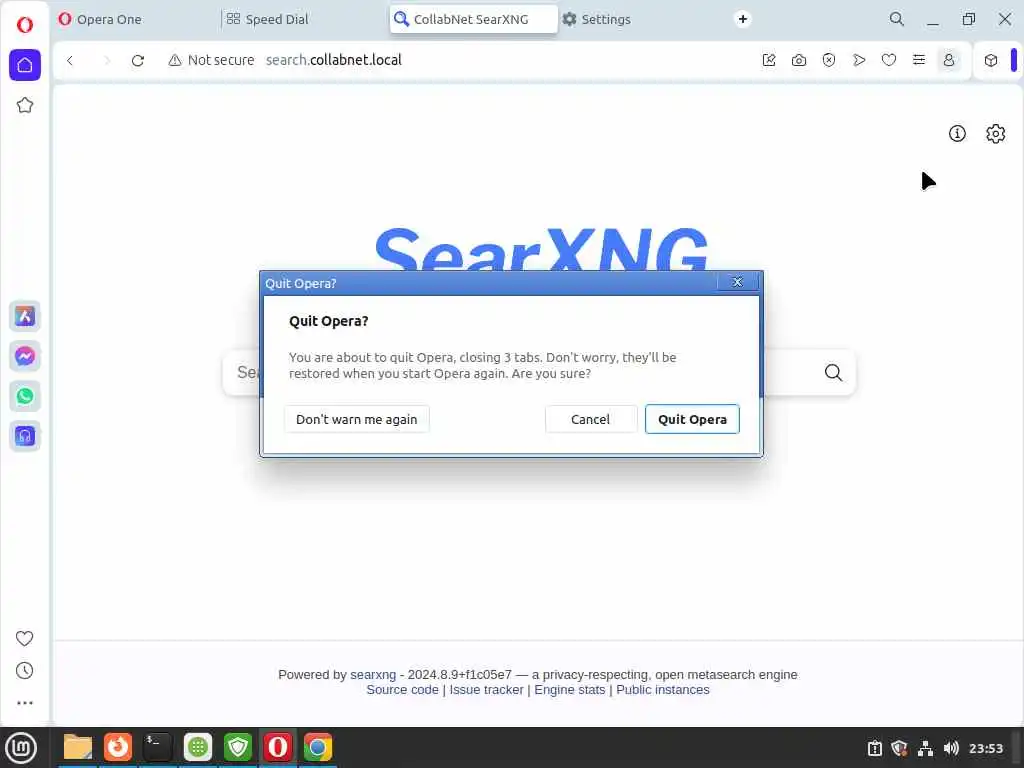1024x768 pixels.
Task: Open volume control in system tray
Action: [x=952, y=748]
